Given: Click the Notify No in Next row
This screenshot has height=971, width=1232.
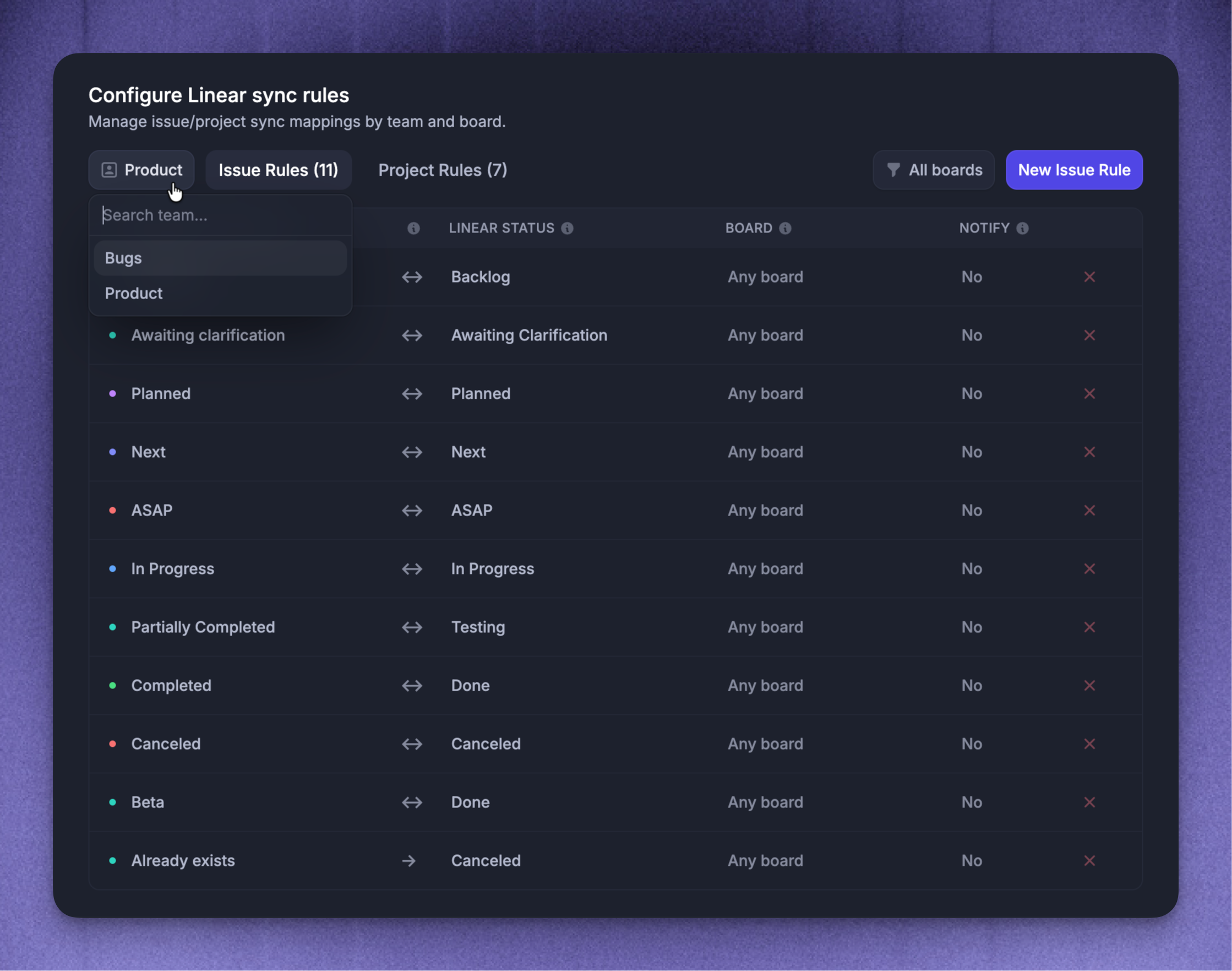Looking at the screenshot, I should (x=972, y=452).
